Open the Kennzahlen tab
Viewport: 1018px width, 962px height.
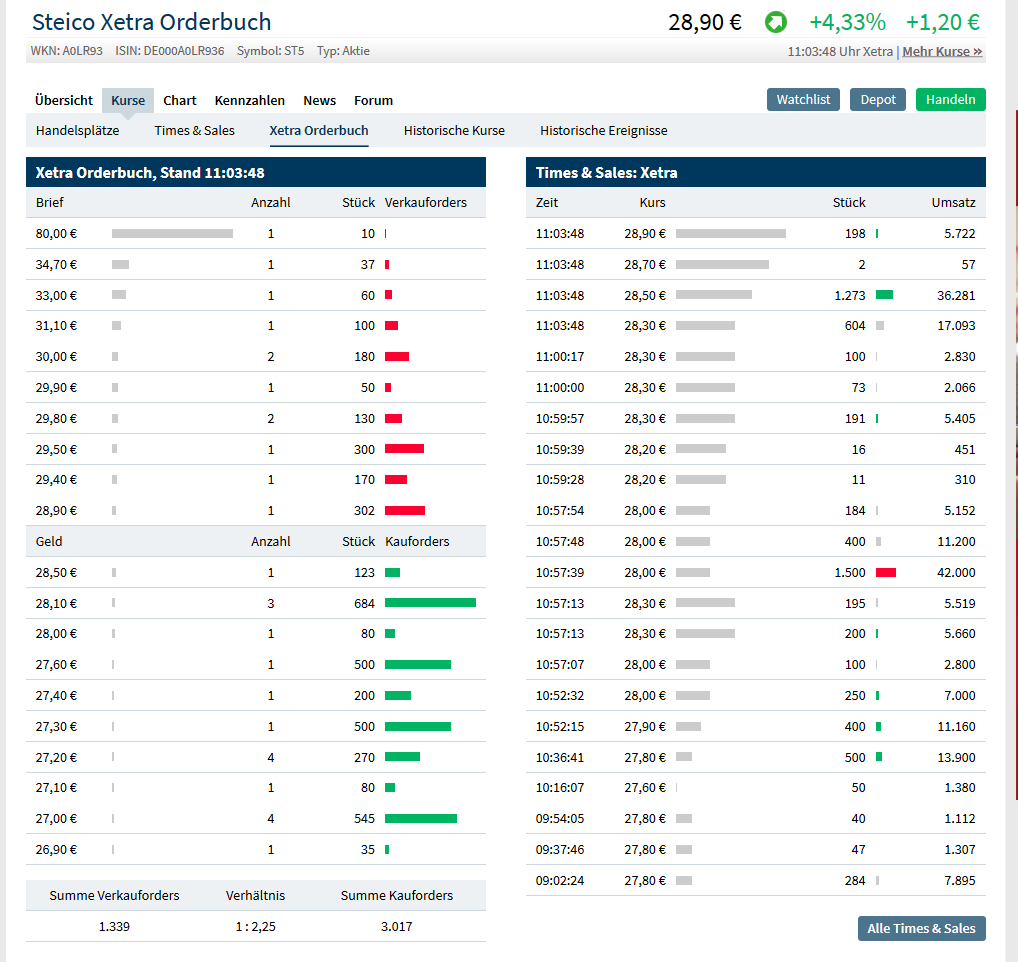pyautogui.click(x=250, y=100)
